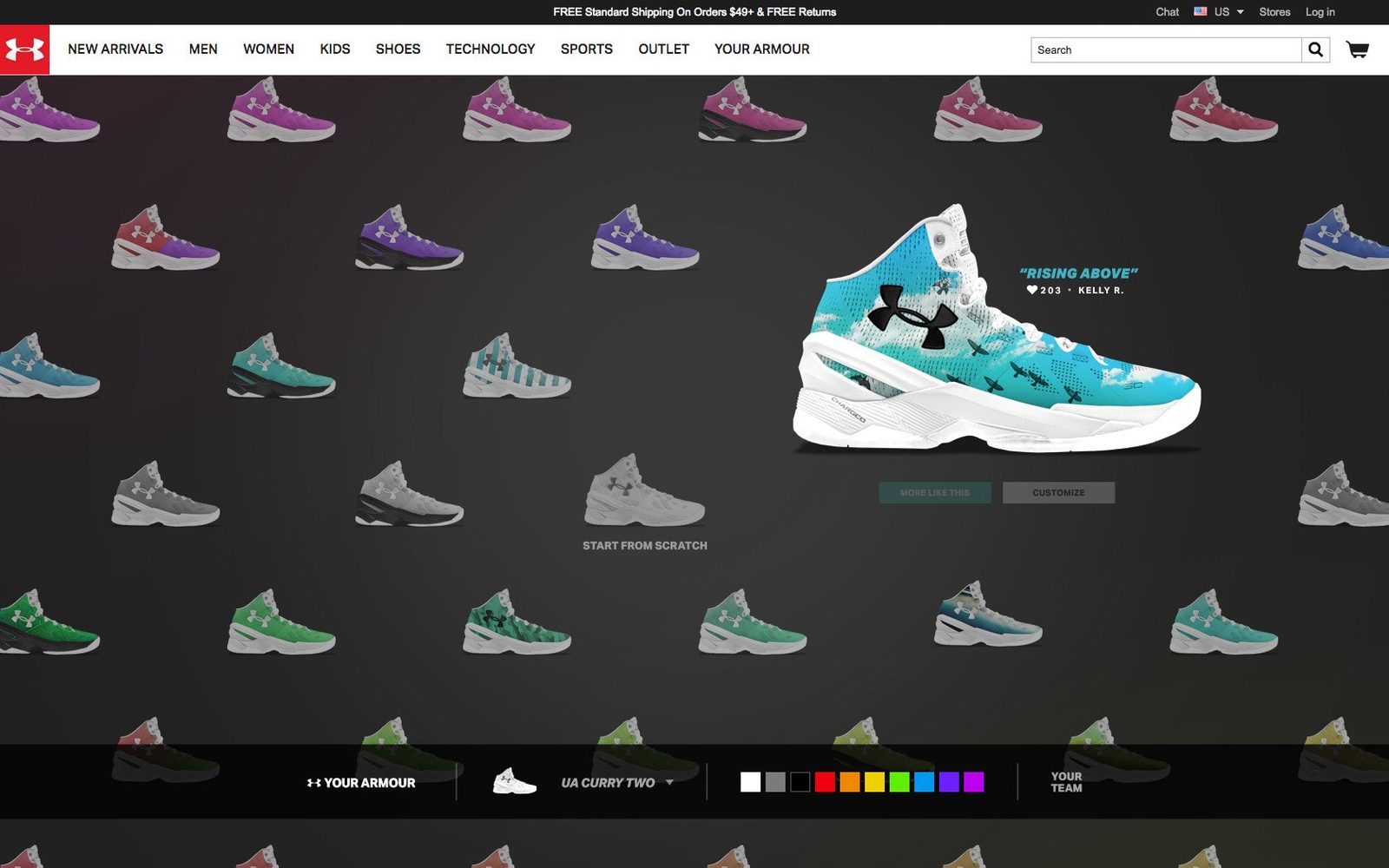Open the Men menu
This screenshot has width=1389, height=868.
[203, 49]
